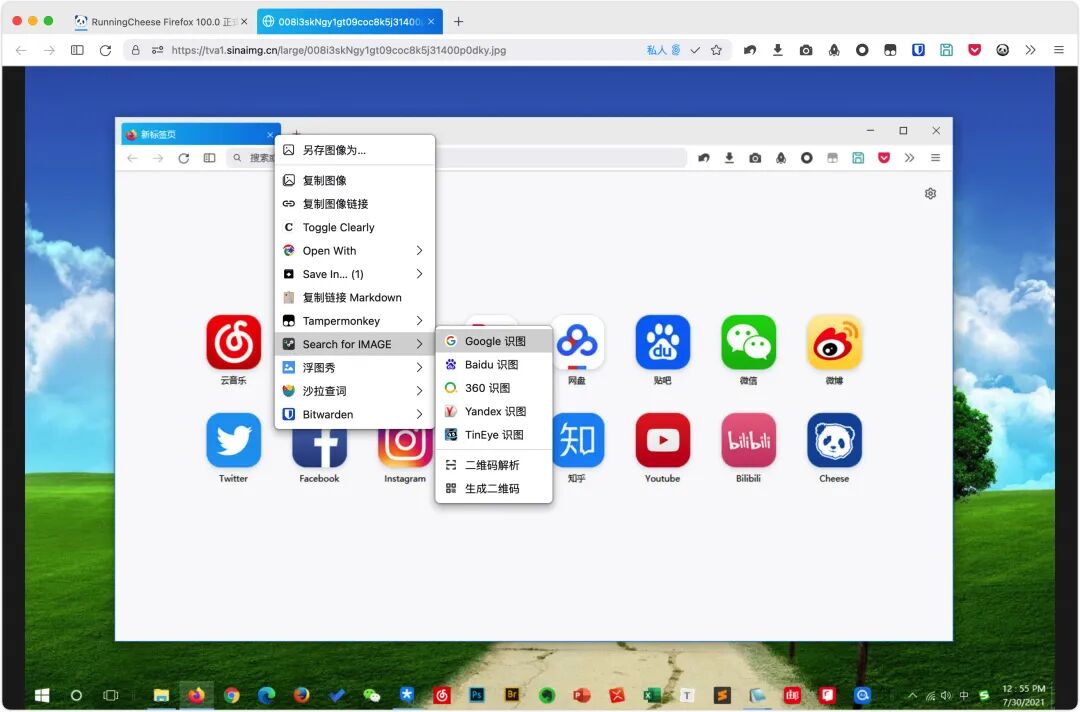Switch to the RunningCheese Firefox 100.0 tab
The width and height of the screenshot is (1080, 712).
162,21
